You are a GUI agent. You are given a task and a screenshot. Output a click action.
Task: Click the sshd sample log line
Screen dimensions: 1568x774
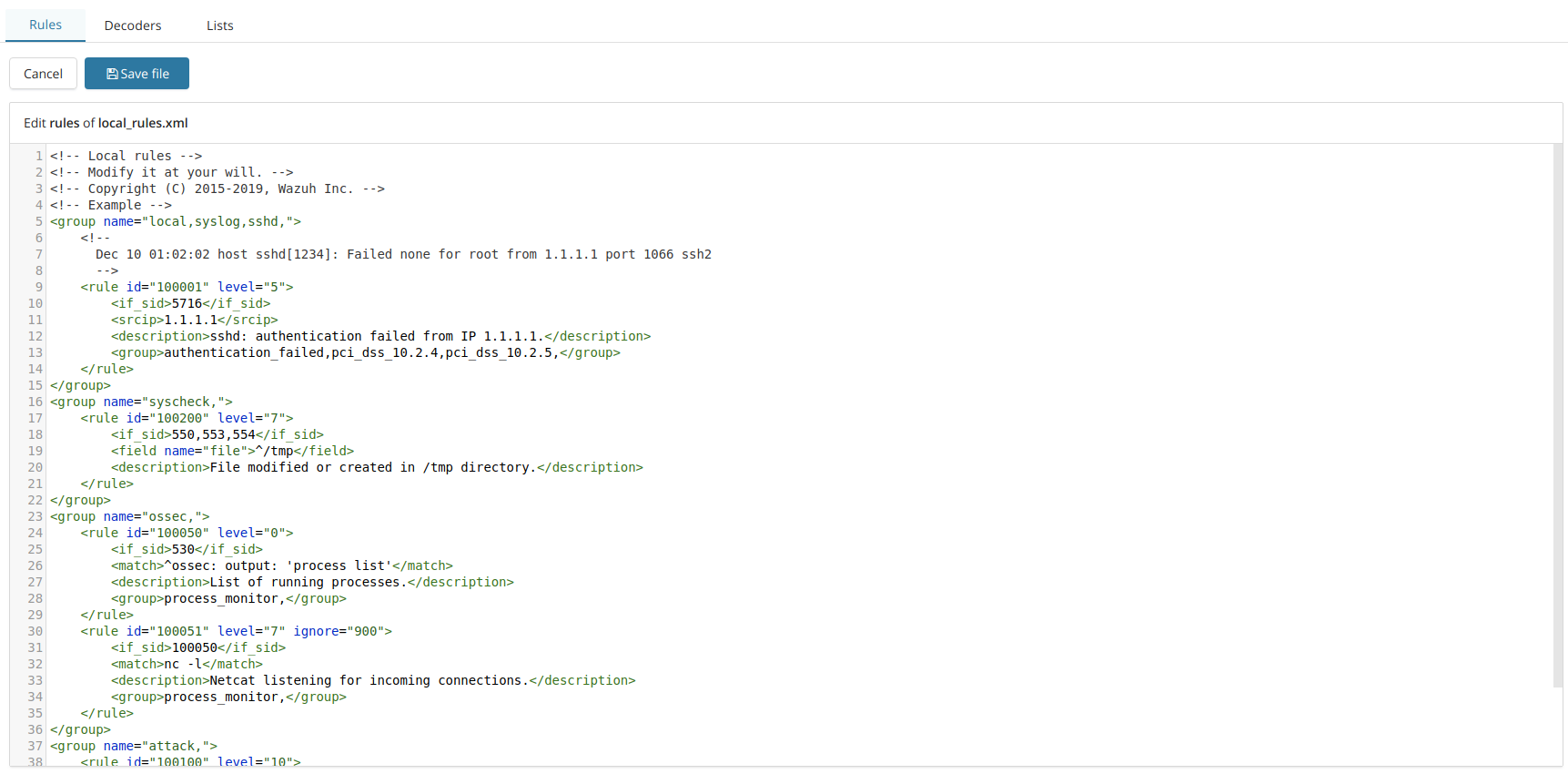point(403,254)
